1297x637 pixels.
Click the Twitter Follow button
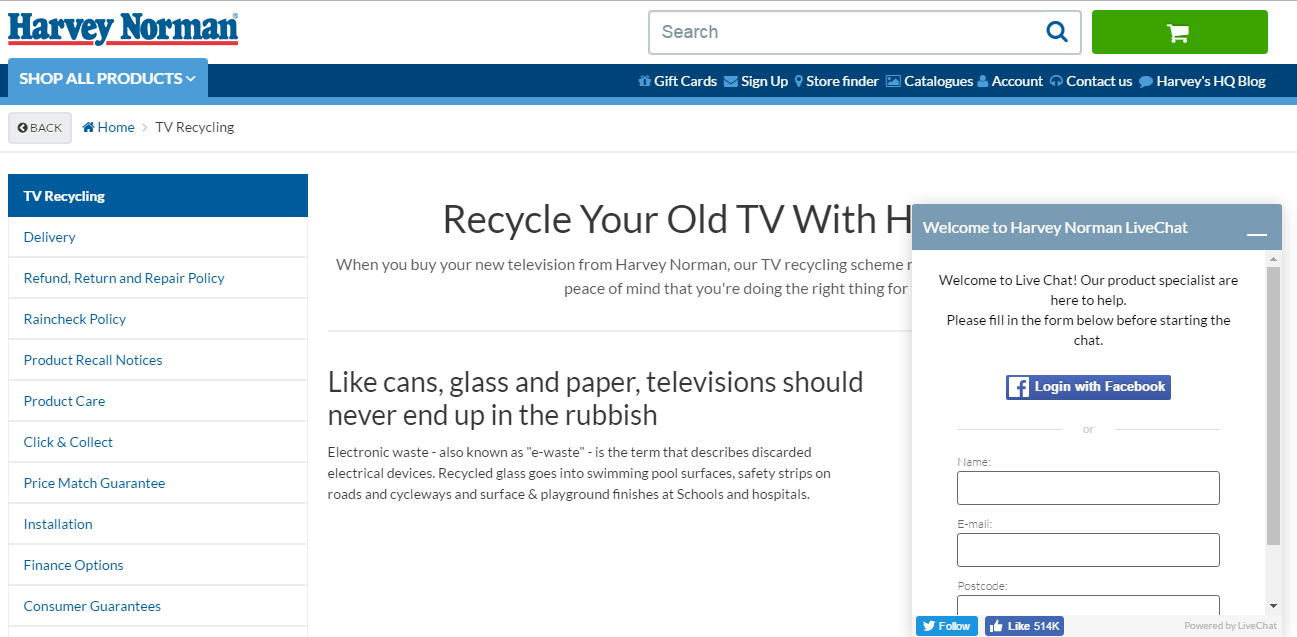pyautogui.click(x=946, y=626)
